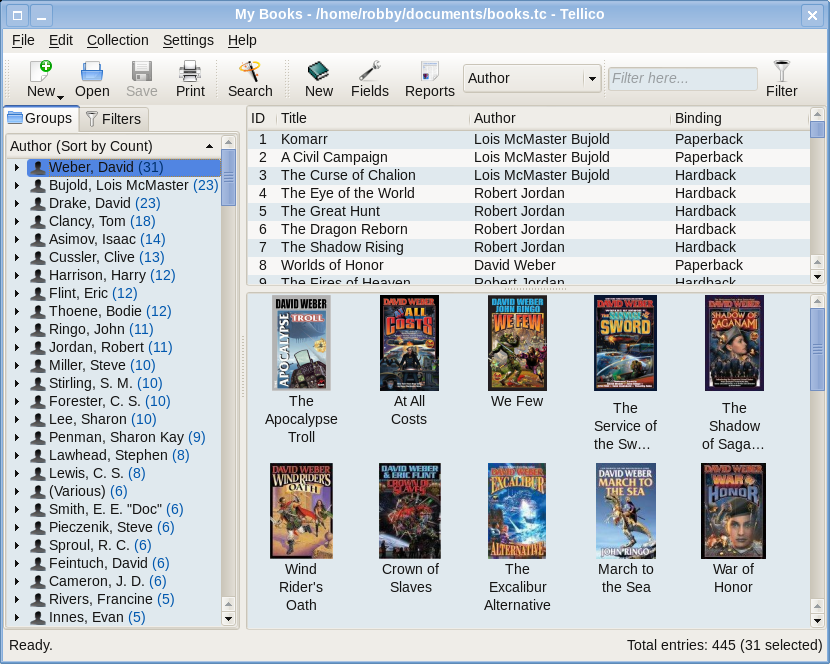Open the group-by Author combo box
This screenshot has height=664, width=830.
531,78
